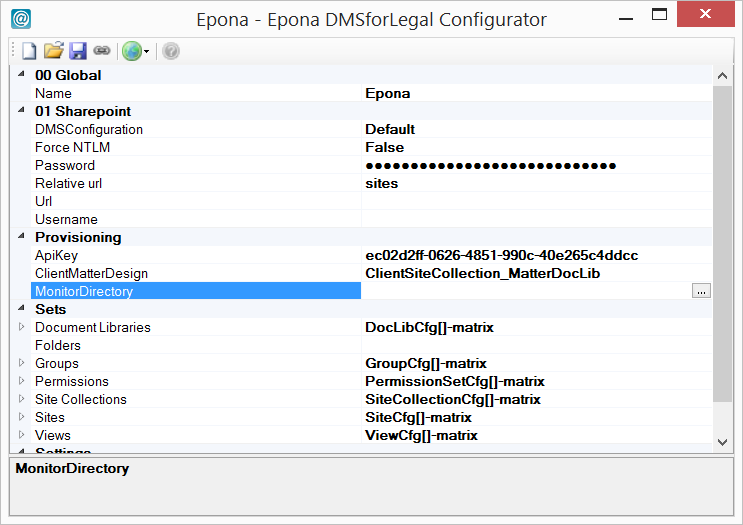
Task: Expand the Site Collections row
Action: coord(21,399)
